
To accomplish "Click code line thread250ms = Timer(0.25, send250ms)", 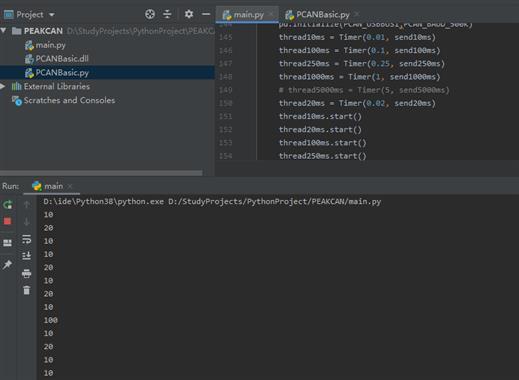I will 362,64.
